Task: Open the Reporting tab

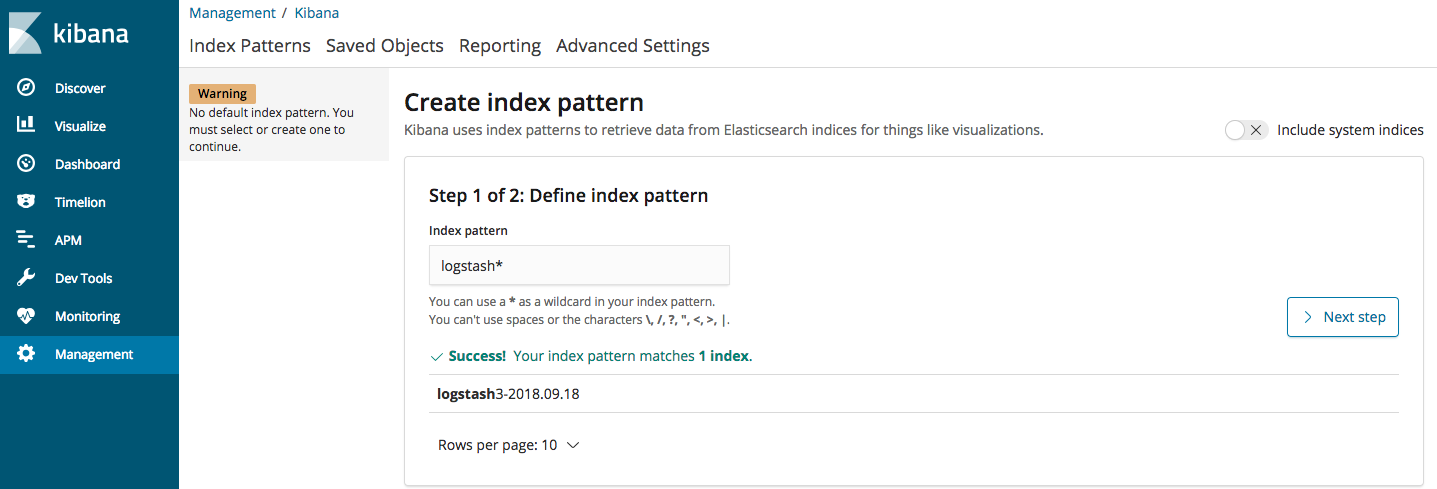Action: [x=500, y=46]
